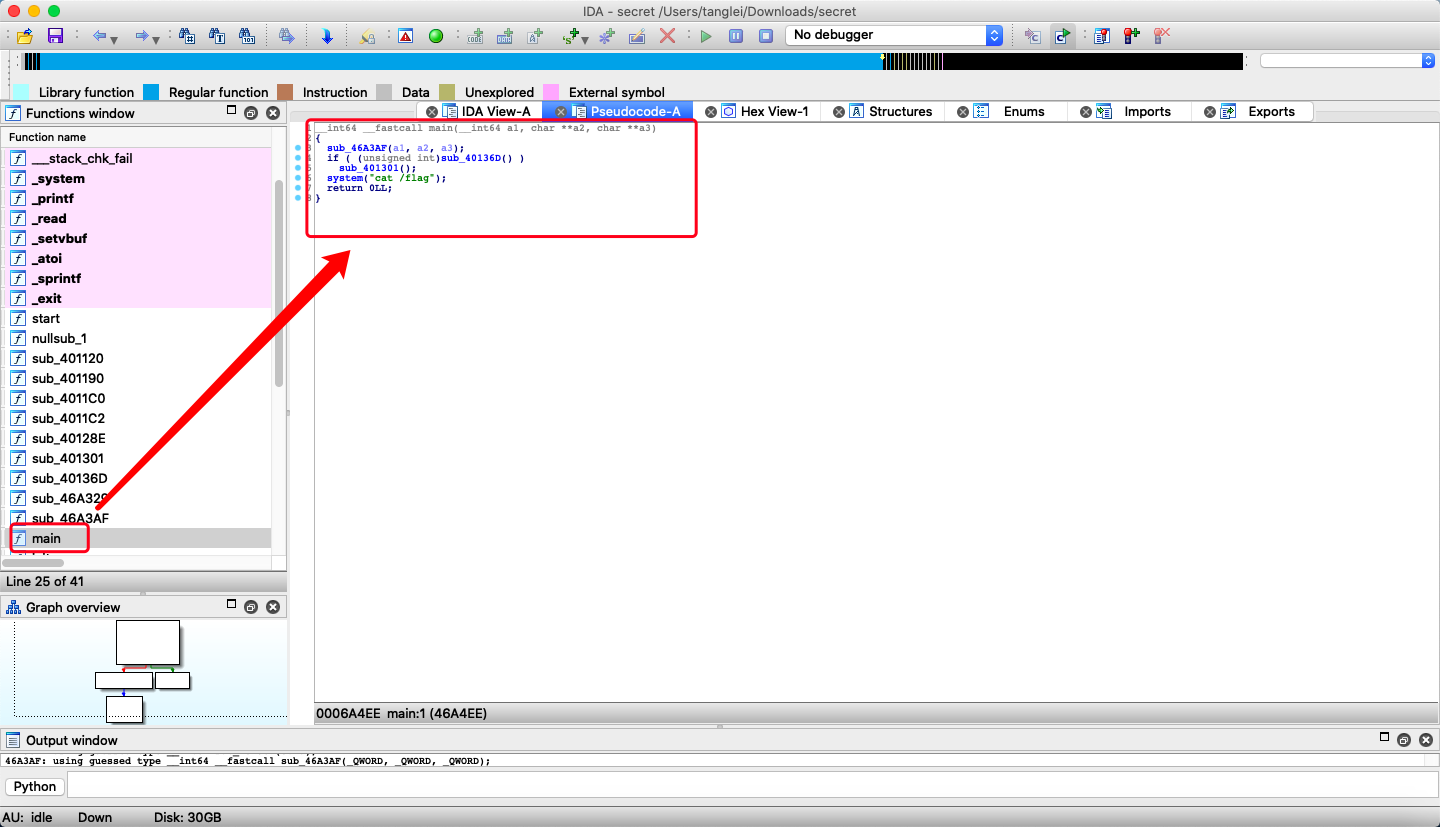
Task: Click the Functions window vertical scrollbar
Action: click(x=279, y=283)
